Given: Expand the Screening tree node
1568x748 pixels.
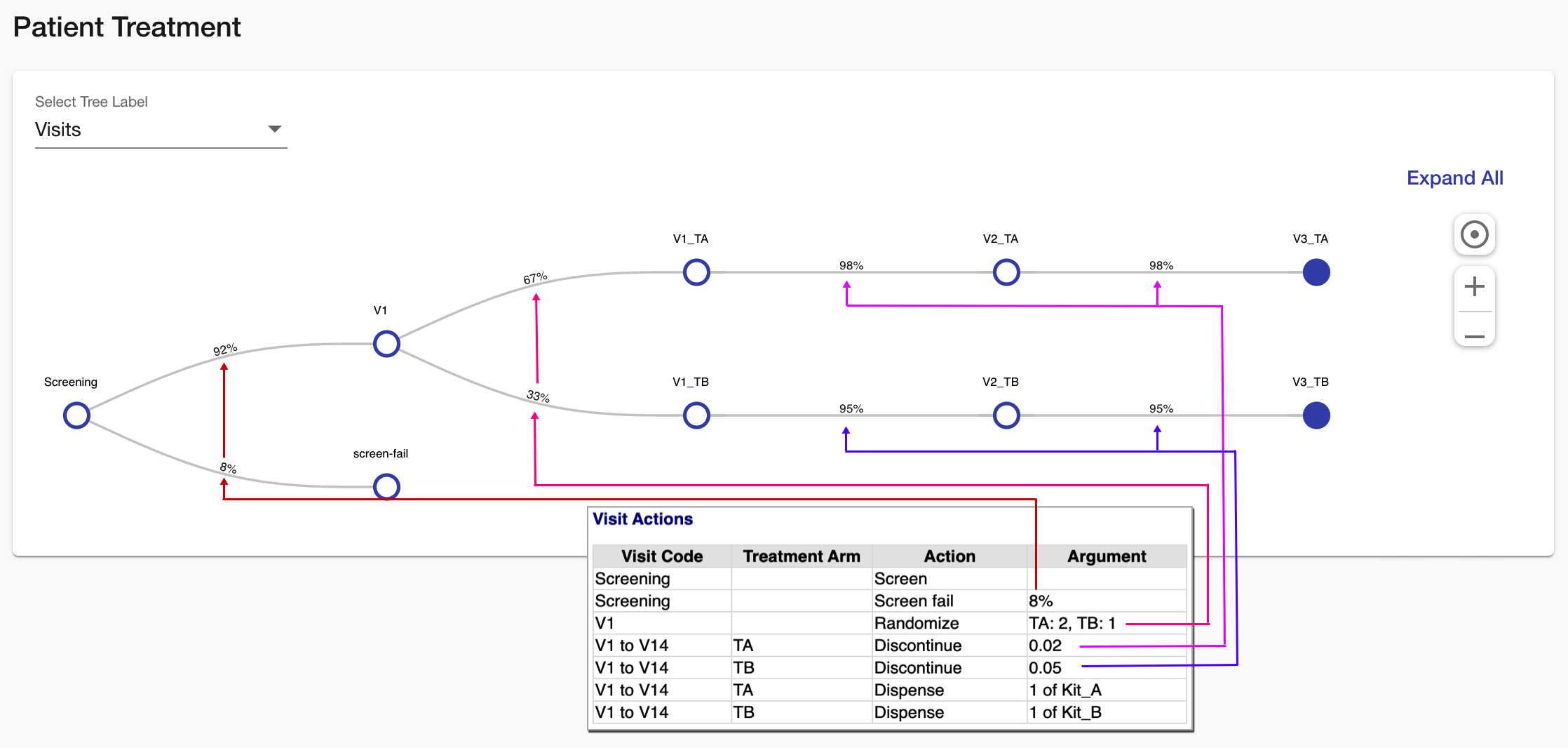Looking at the screenshot, I should pos(76,415).
